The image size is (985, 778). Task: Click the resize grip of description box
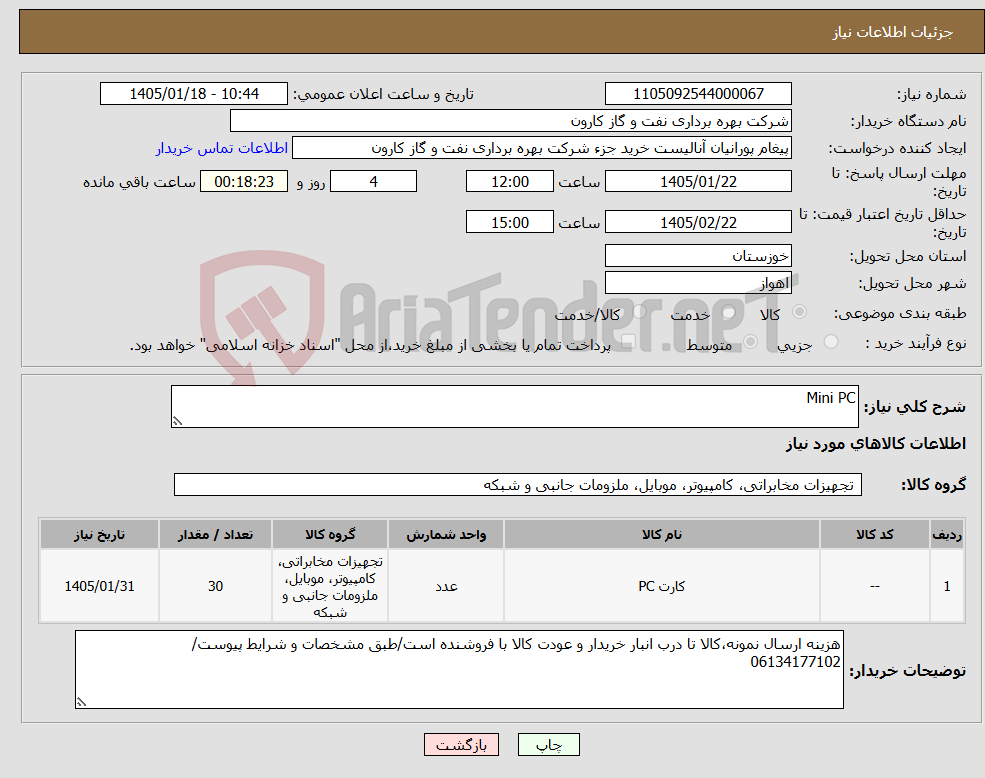click(177, 422)
